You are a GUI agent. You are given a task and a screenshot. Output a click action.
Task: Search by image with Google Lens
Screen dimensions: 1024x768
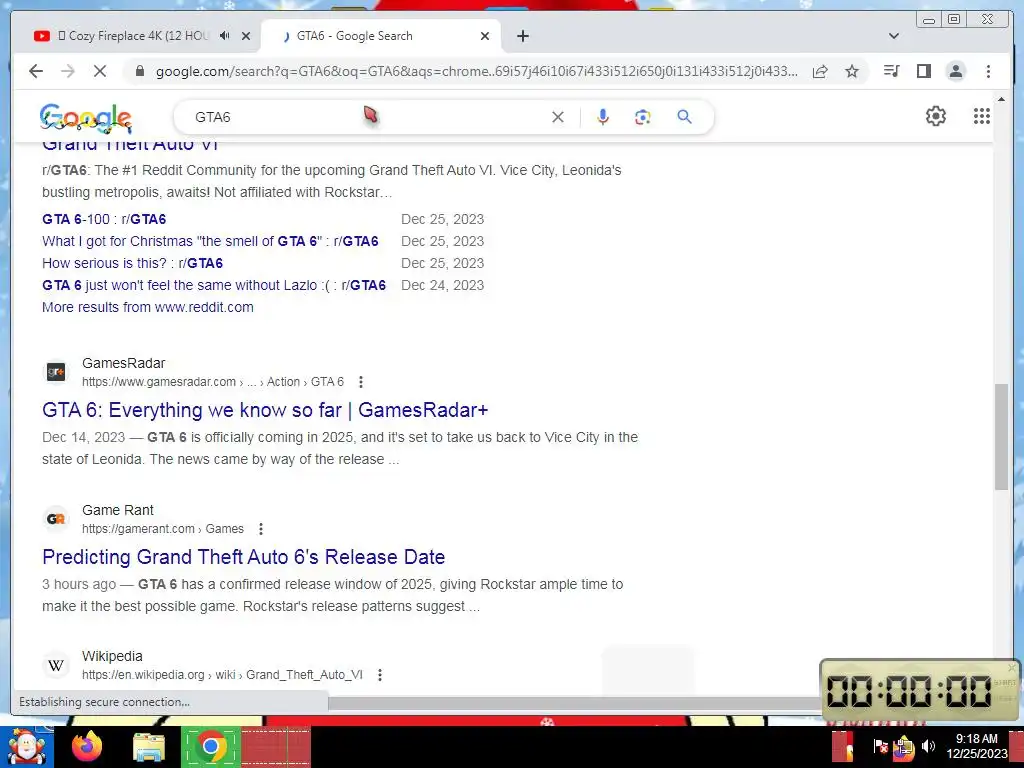[x=643, y=117]
